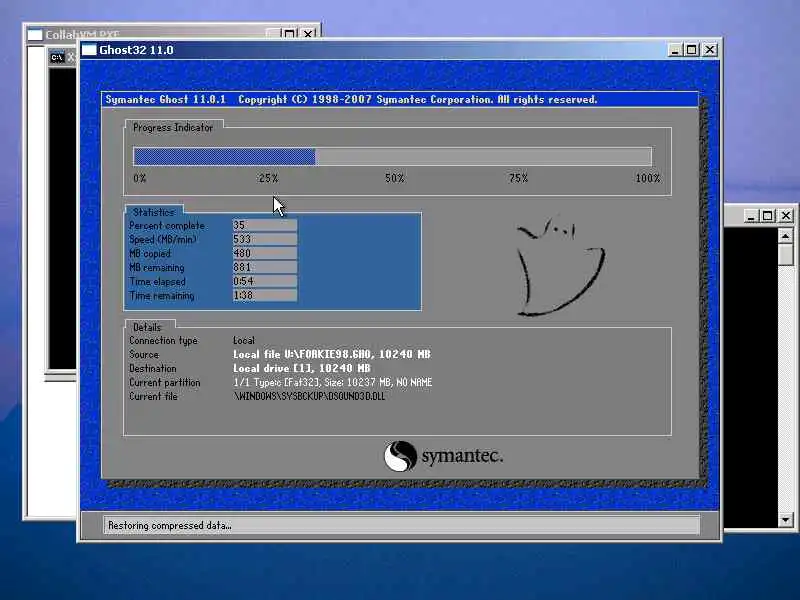The width and height of the screenshot is (800, 600).
Task: Click the Connection type value Local
Action: click(244, 340)
